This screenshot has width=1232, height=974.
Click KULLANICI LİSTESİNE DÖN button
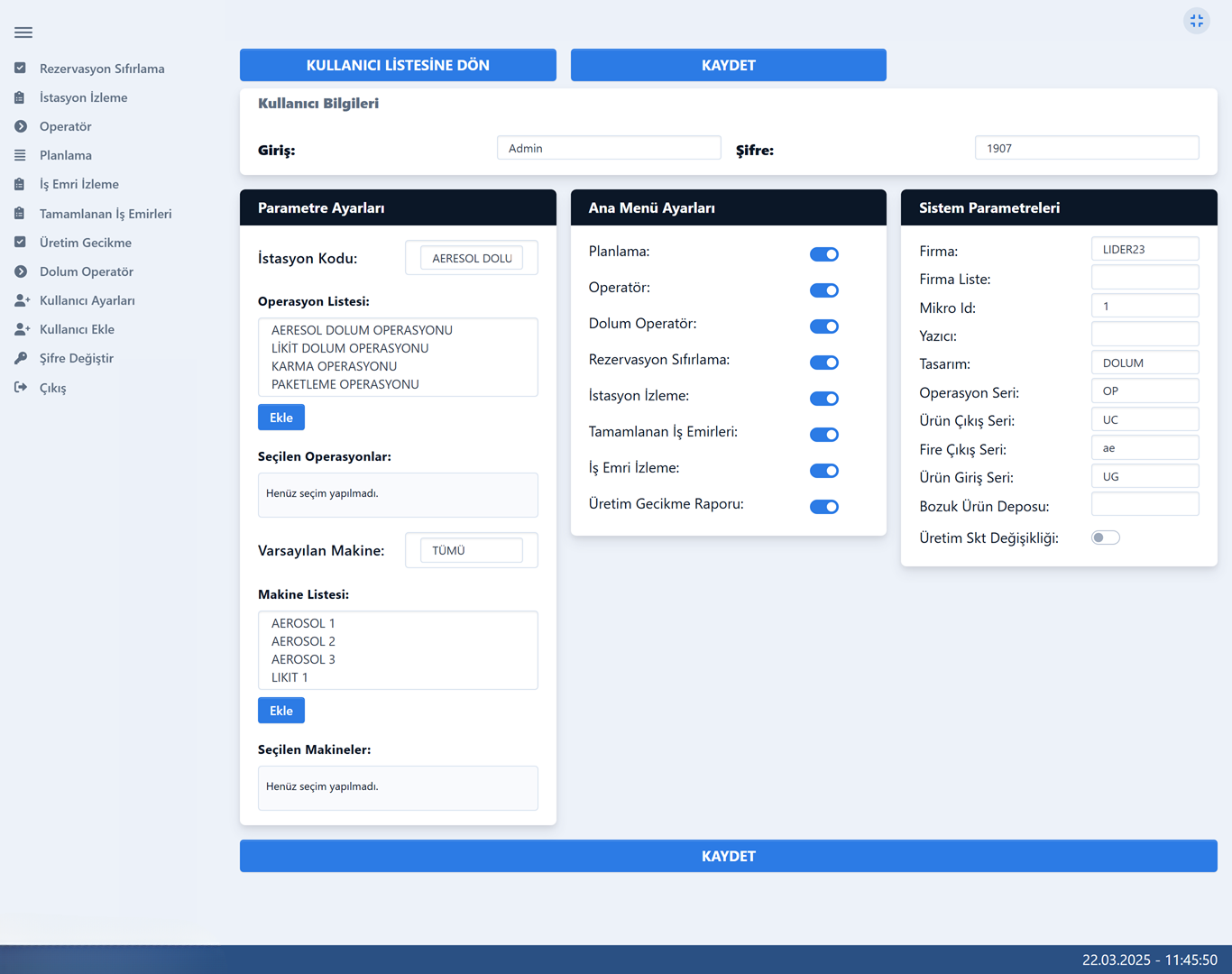398,65
